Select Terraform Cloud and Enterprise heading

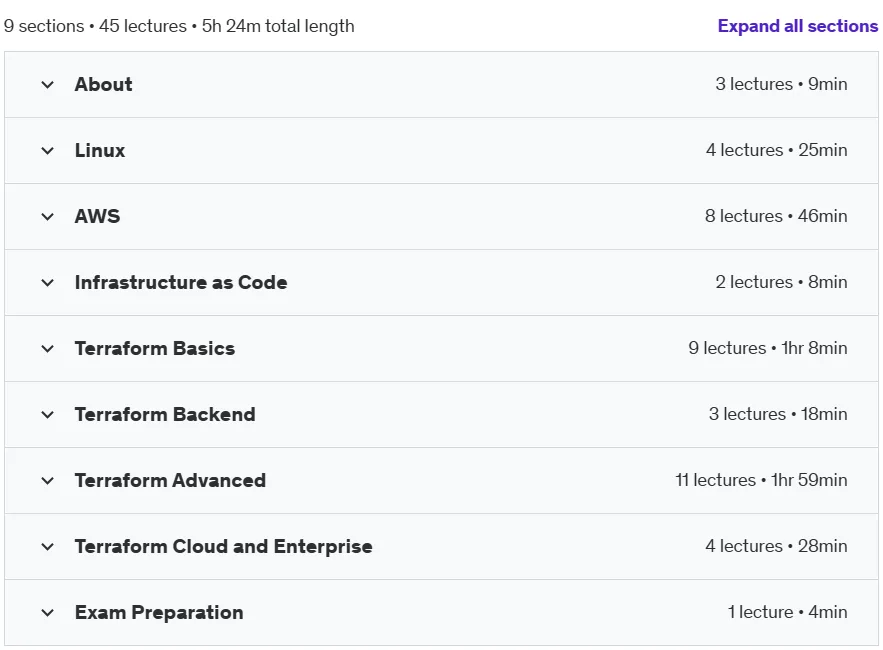pos(224,546)
